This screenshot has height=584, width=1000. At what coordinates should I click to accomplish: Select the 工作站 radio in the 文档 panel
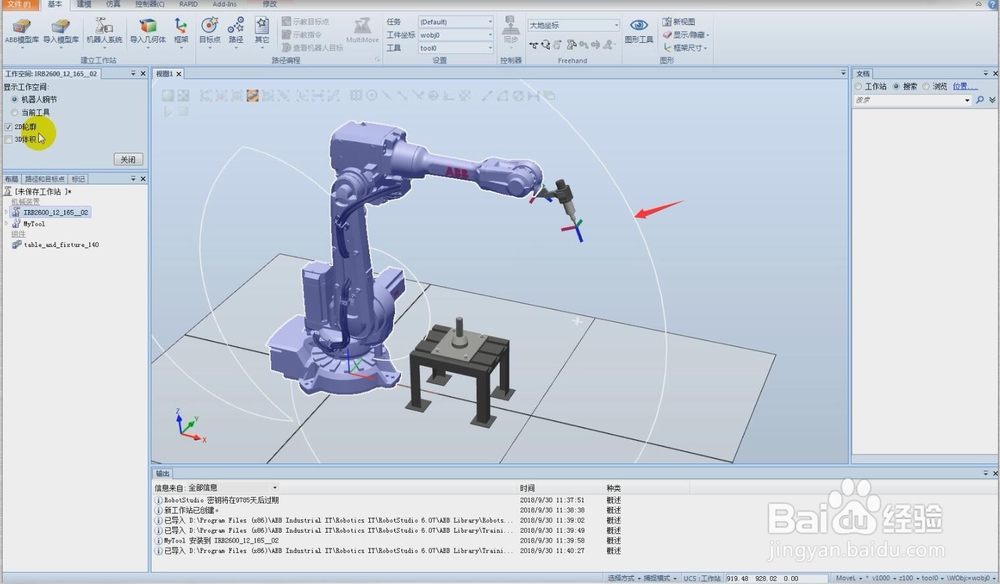pos(858,86)
